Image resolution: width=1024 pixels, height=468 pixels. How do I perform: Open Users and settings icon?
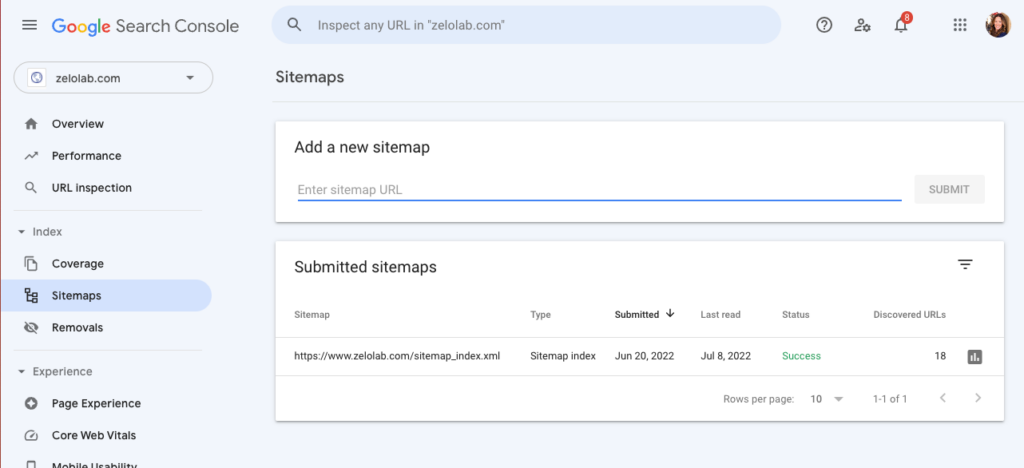[862, 25]
